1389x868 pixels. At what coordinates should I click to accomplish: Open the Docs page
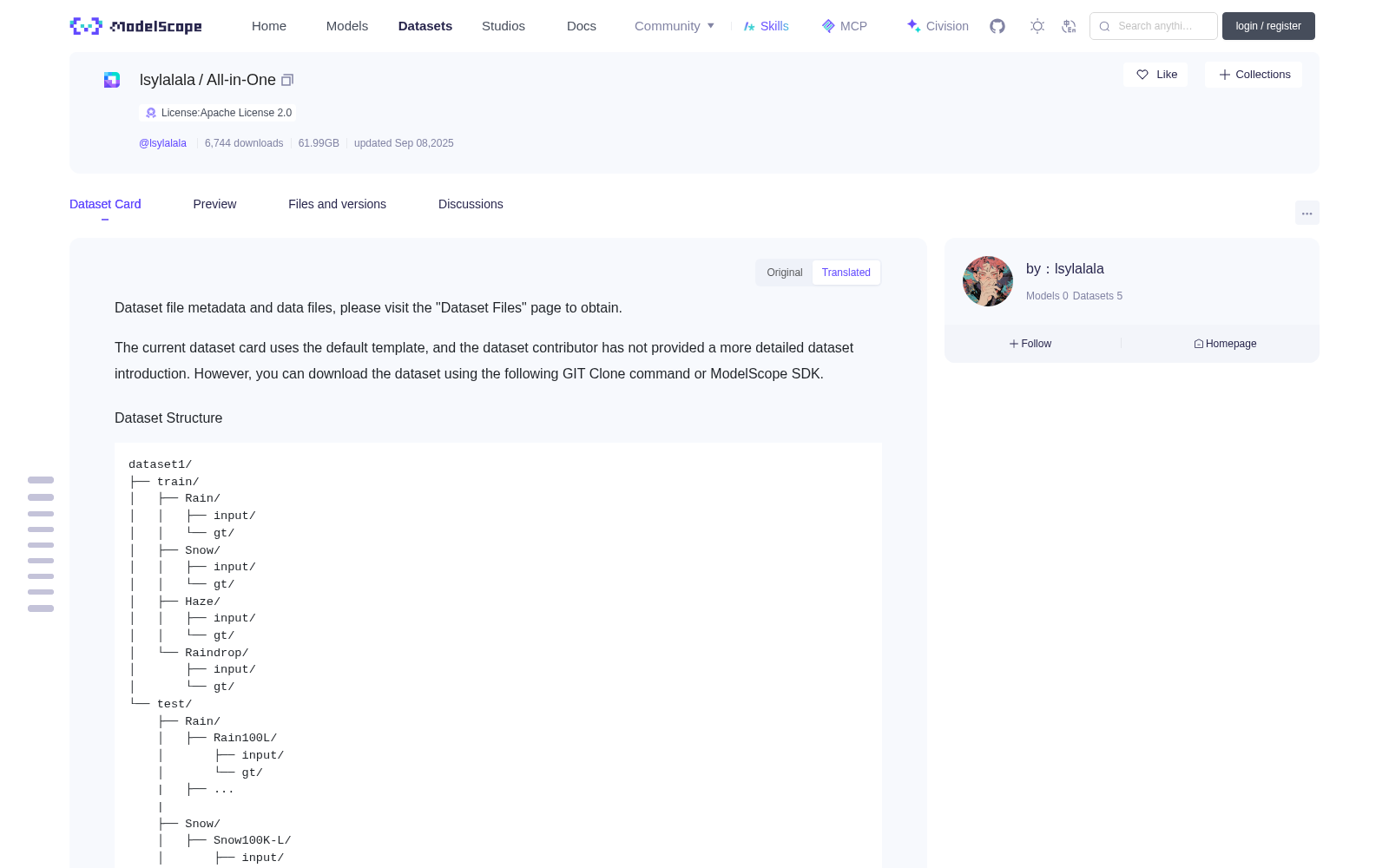[x=582, y=26]
